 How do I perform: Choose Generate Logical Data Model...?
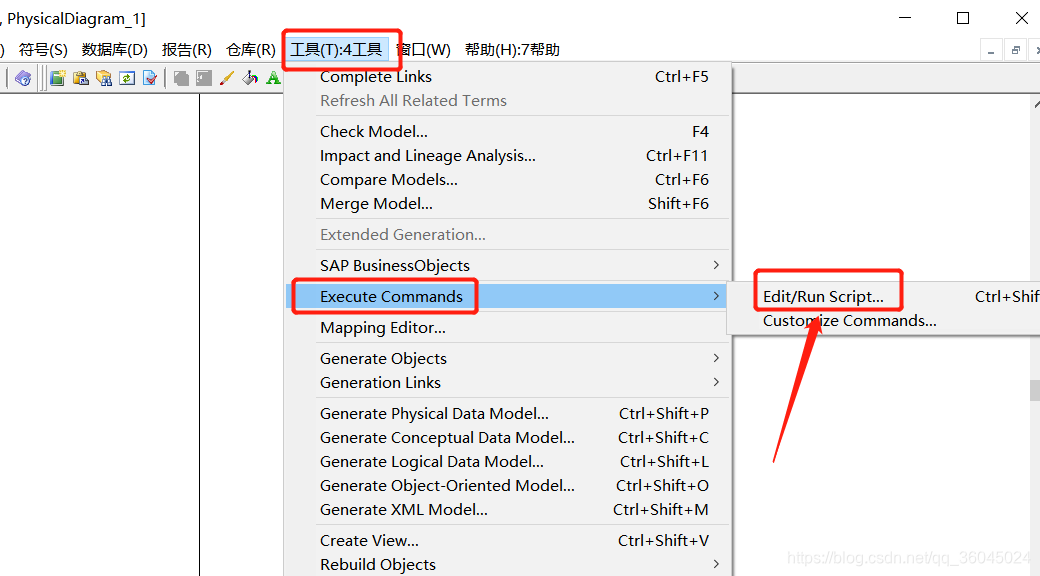[x=508, y=462]
